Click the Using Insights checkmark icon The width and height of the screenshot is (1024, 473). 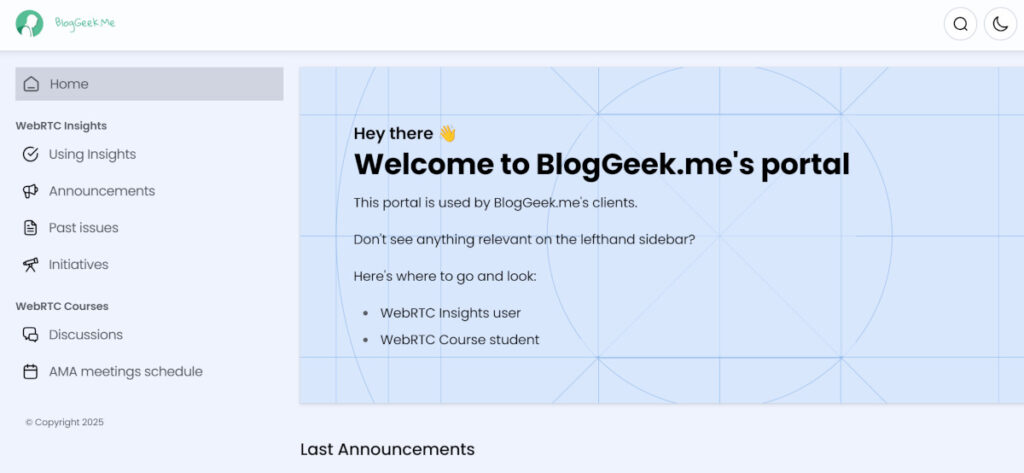click(x=31, y=155)
